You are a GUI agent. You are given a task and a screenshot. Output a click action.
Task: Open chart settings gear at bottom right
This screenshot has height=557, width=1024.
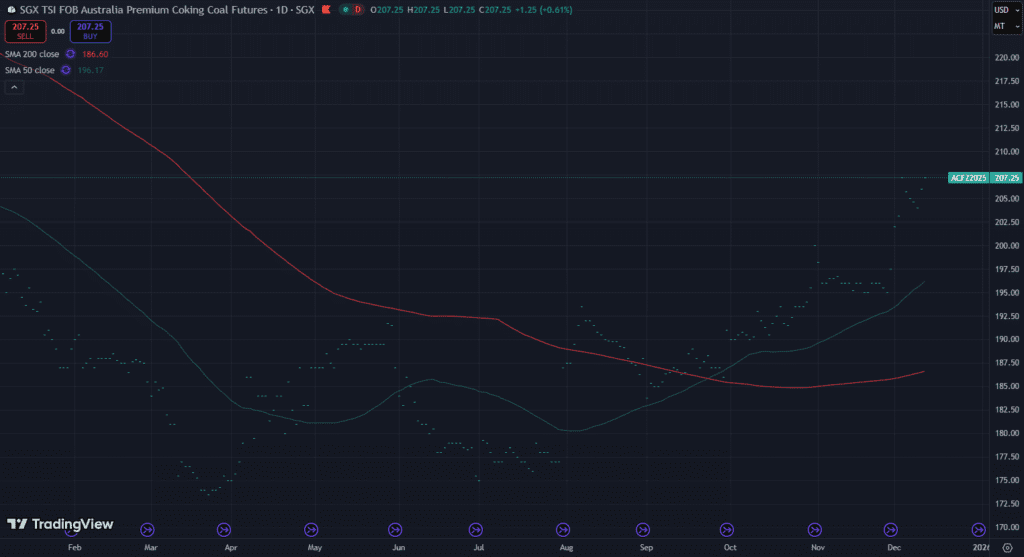pyautogui.click(x=1006, y=547)
